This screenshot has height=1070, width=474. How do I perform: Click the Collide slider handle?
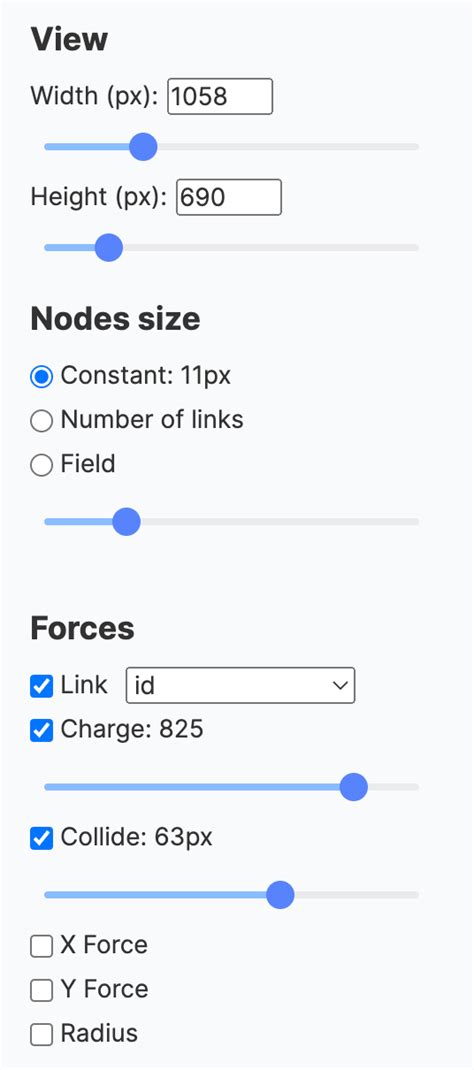[x=280, y=895]
